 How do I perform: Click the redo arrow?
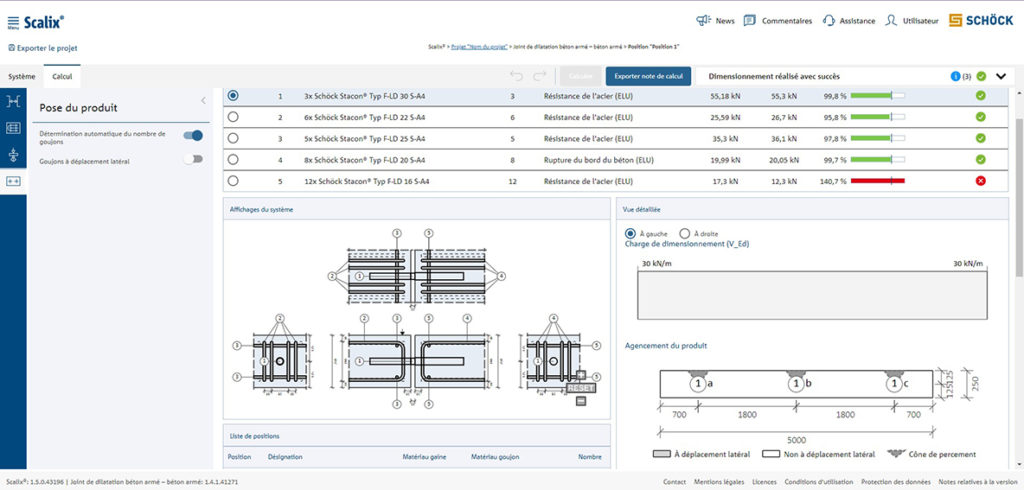click(539, 76)
